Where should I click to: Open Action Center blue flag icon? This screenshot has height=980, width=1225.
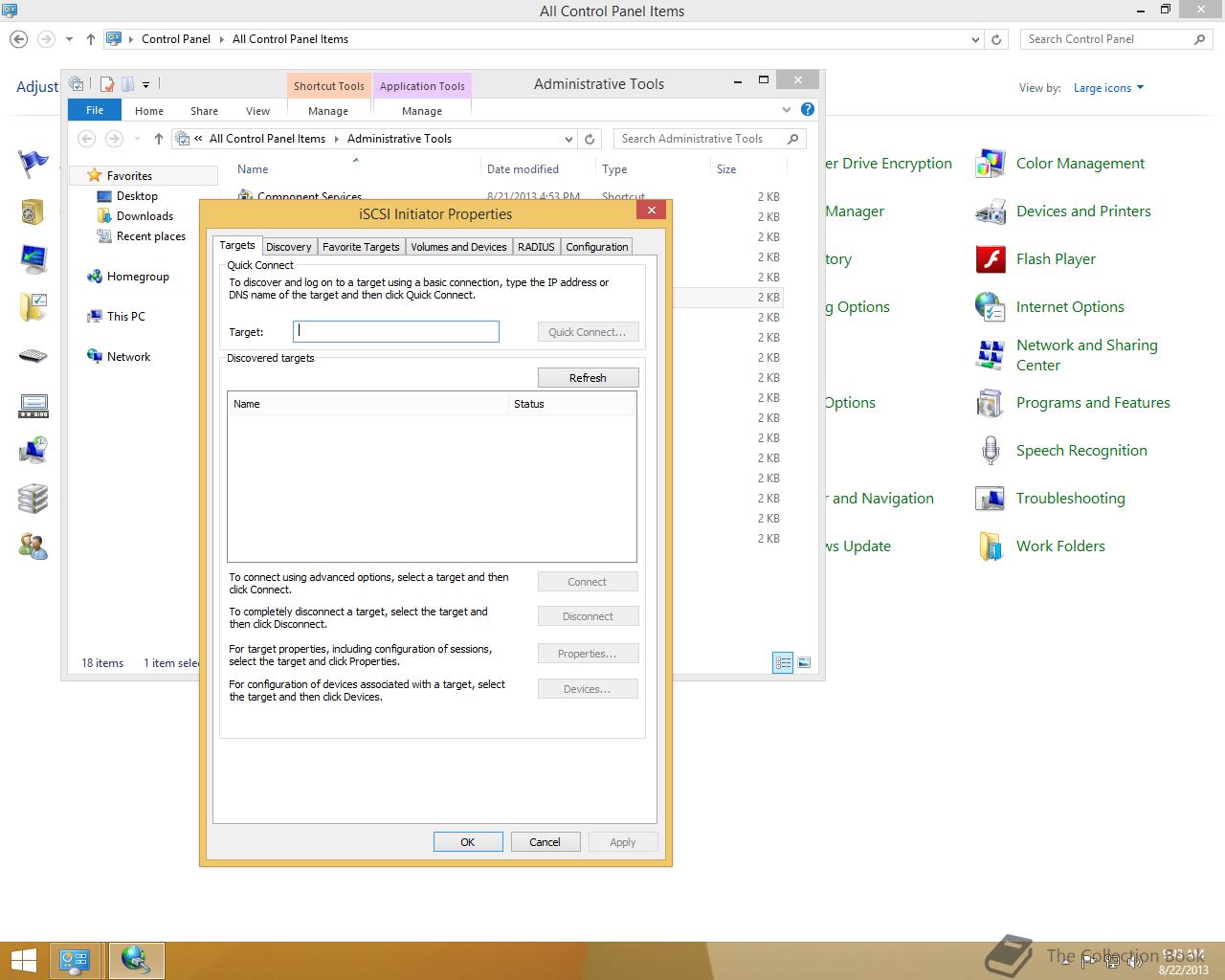33,163
